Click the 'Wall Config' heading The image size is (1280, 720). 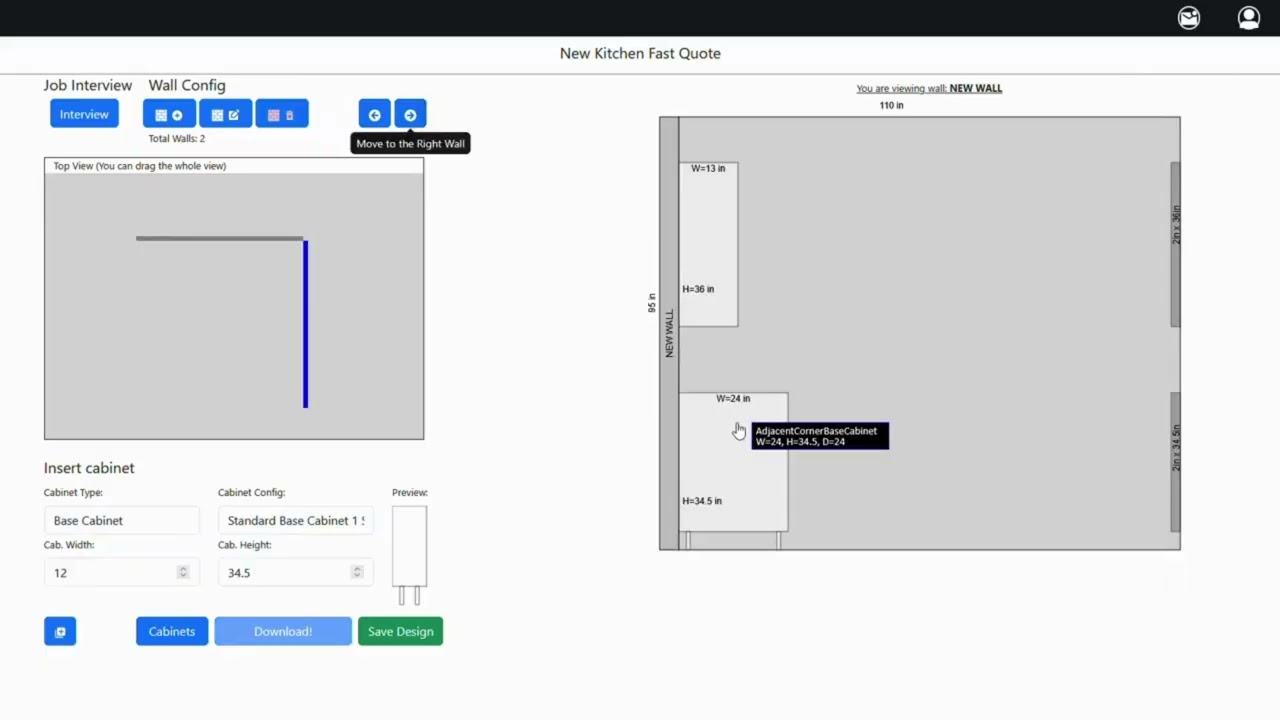[x=187, y=86]
